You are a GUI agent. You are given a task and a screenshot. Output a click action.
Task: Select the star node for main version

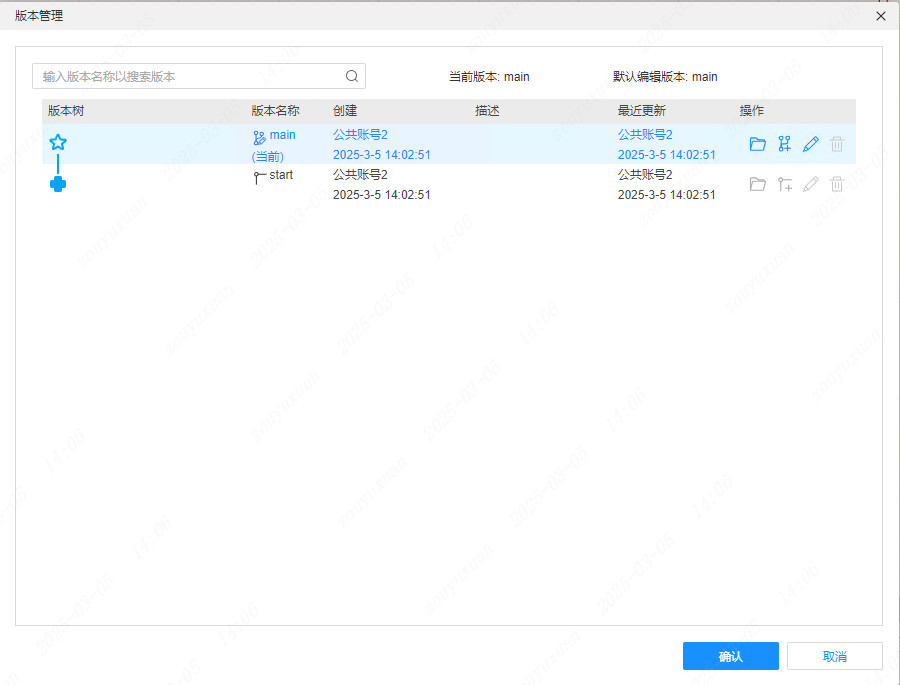[x=58, y=142]
